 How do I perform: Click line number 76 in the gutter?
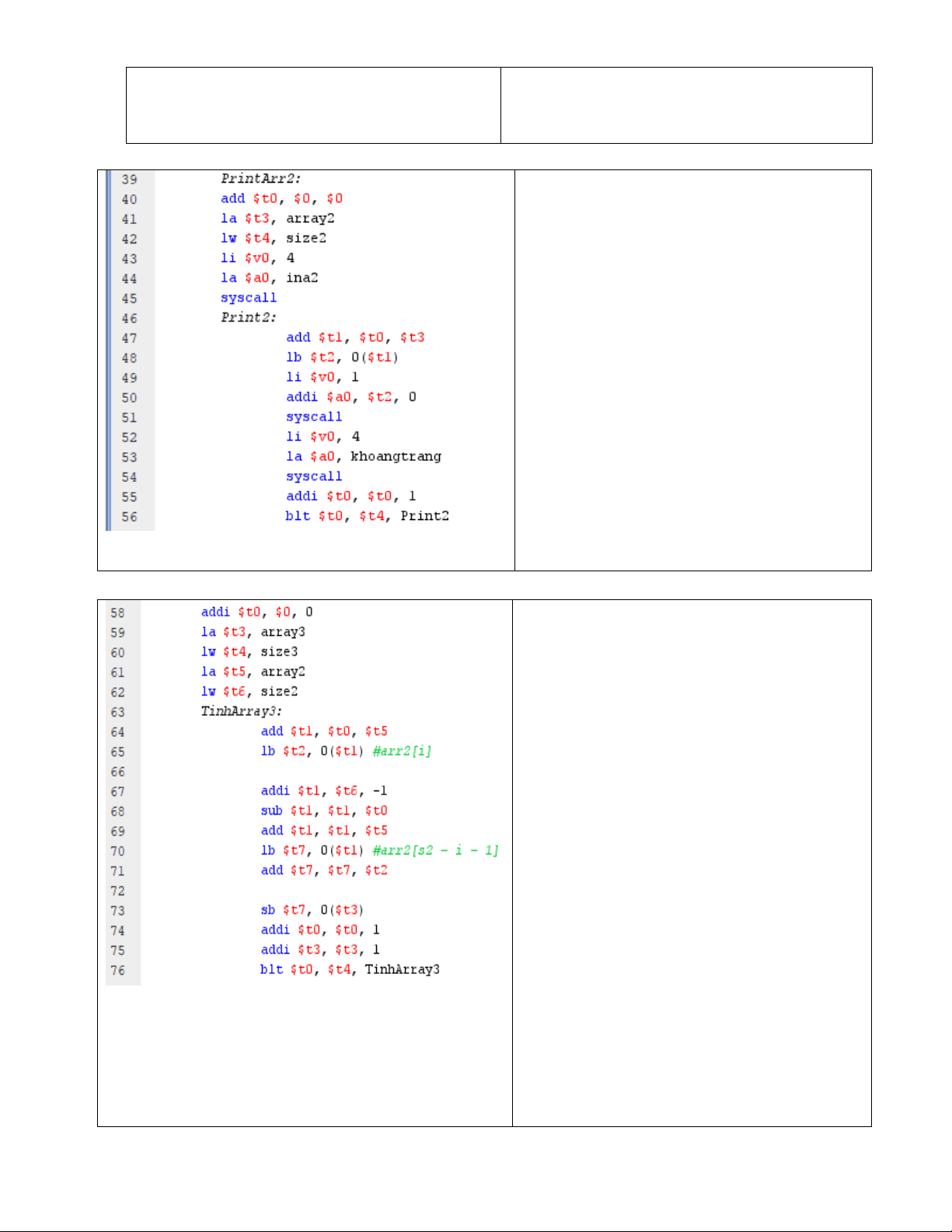[x=117, y=971]
